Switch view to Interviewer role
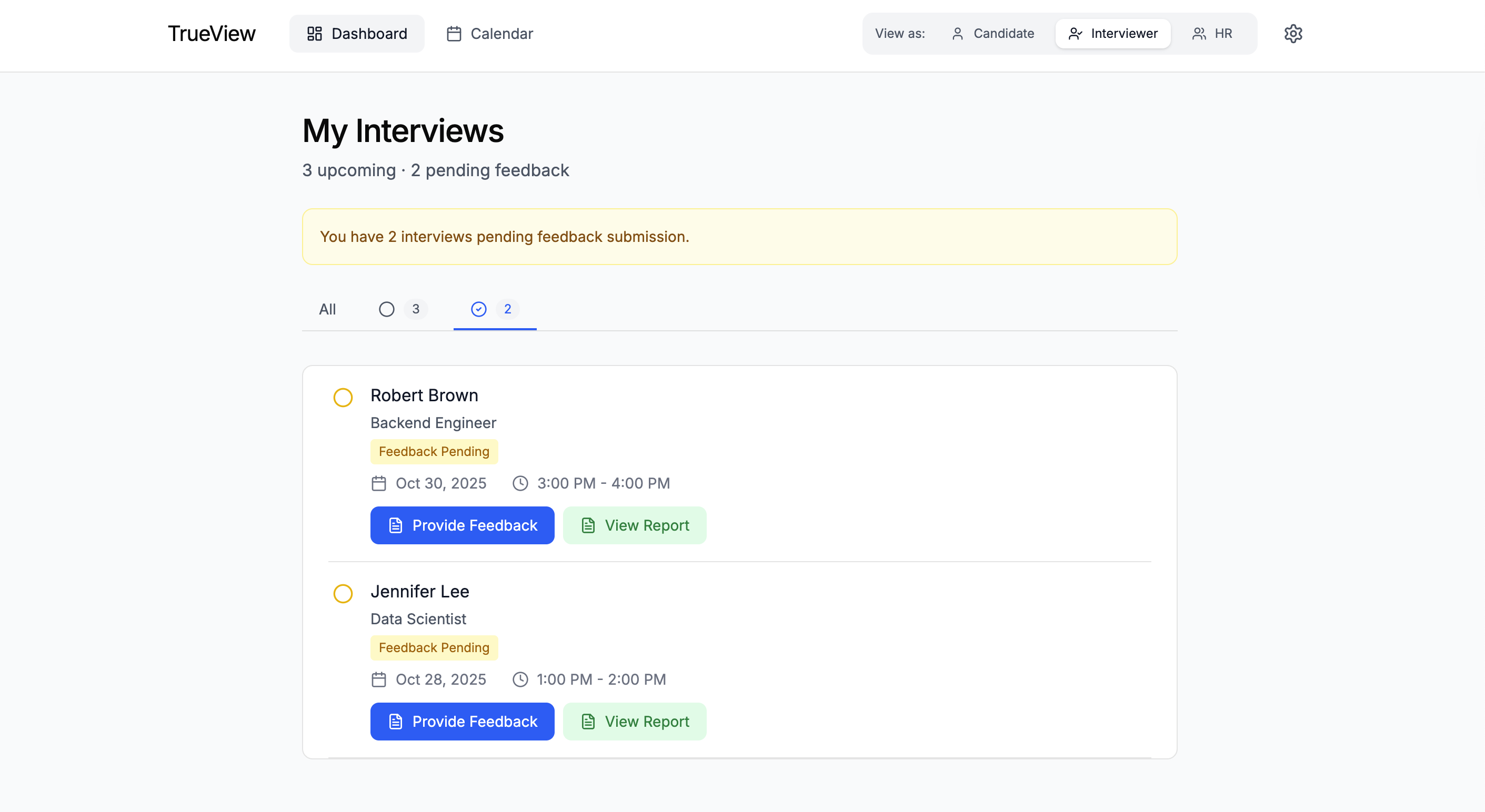The image size is (1485, 812). point(1112,34)
